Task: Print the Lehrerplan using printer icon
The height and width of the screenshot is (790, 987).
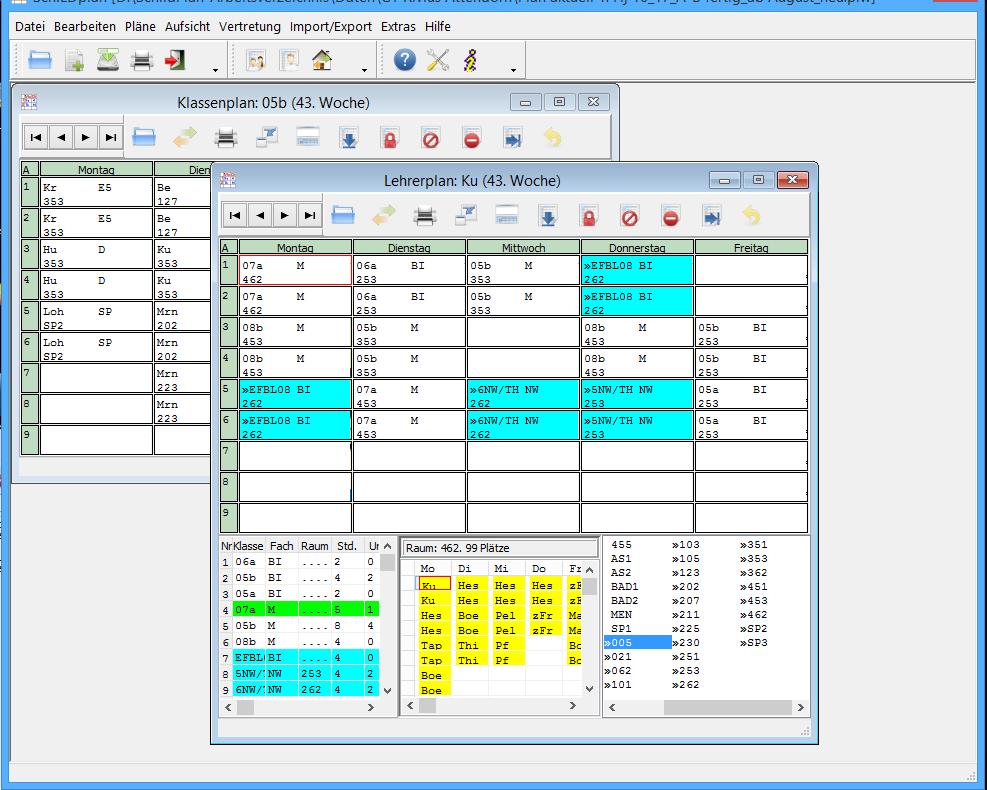Action: [x=425, y=215]
